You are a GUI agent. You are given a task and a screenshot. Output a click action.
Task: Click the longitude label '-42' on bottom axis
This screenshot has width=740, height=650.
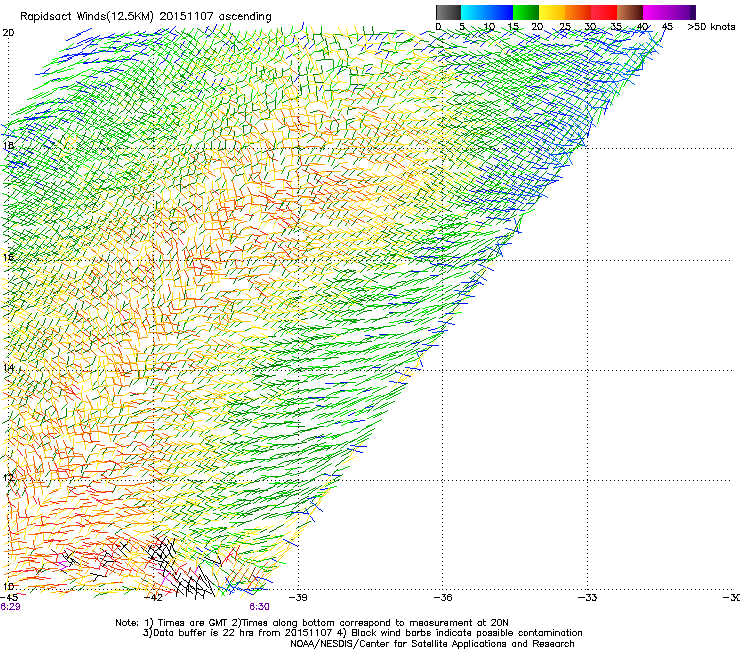tap(153, 598)
